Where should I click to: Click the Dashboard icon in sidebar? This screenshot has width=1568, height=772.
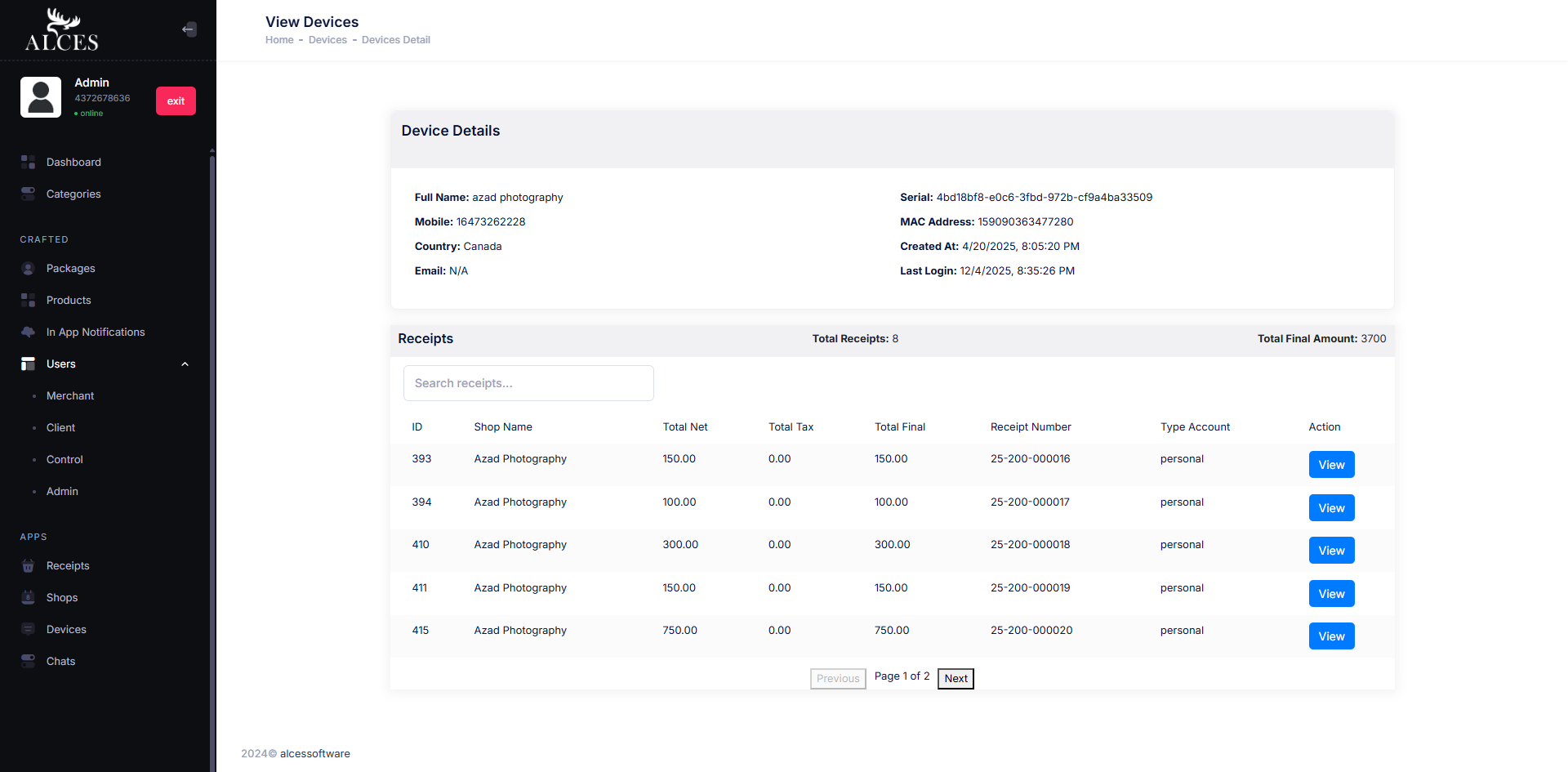tap(28, 162)
